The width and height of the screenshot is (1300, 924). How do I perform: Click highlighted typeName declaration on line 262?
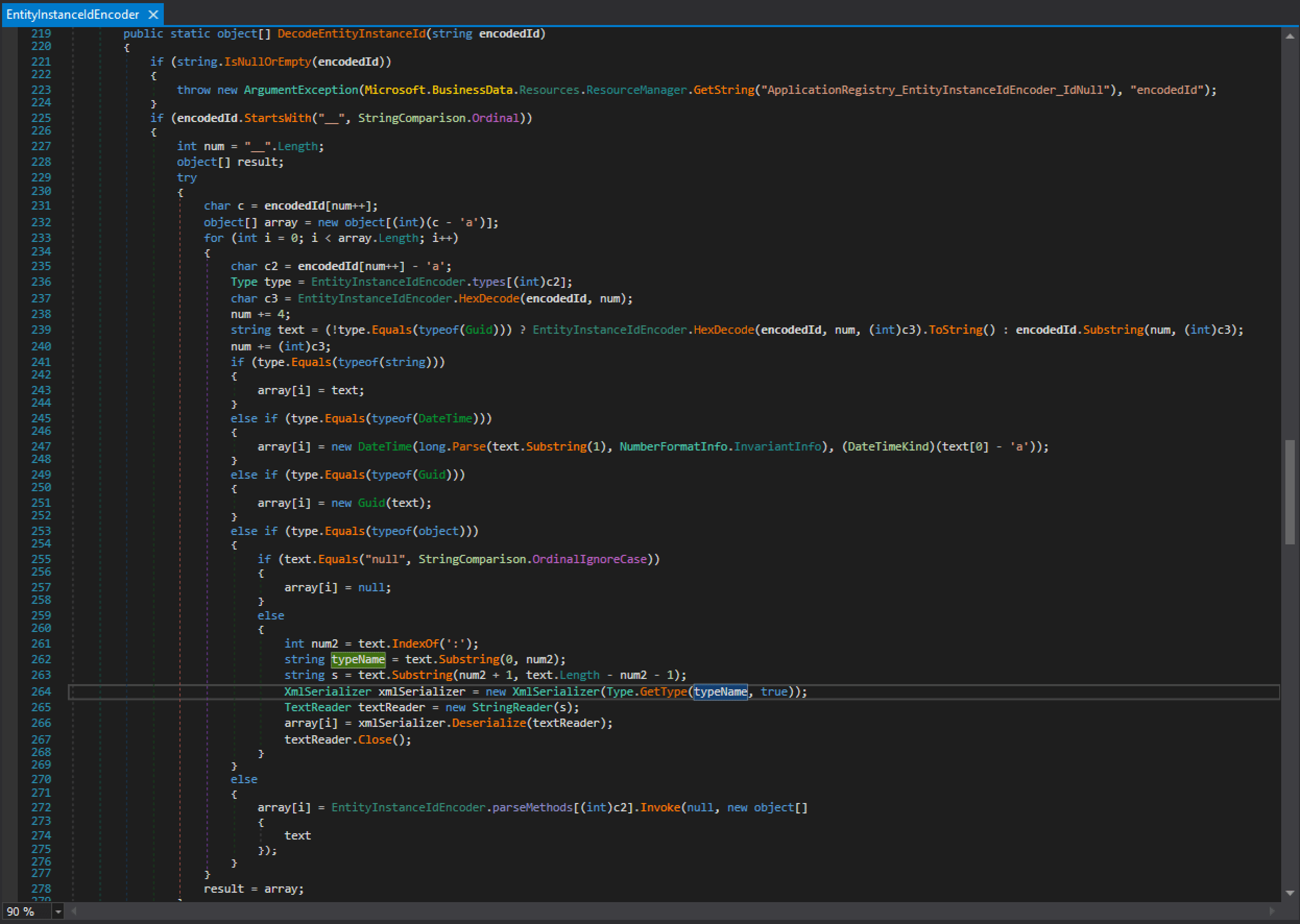pyautogui.click(x=358, y=660)
